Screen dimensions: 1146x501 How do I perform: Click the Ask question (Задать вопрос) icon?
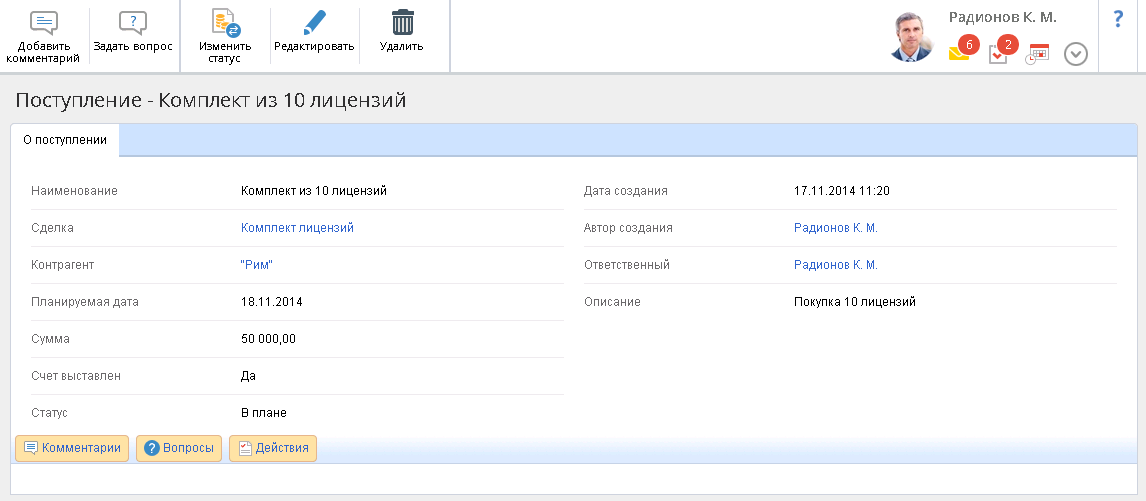[132, 22]
